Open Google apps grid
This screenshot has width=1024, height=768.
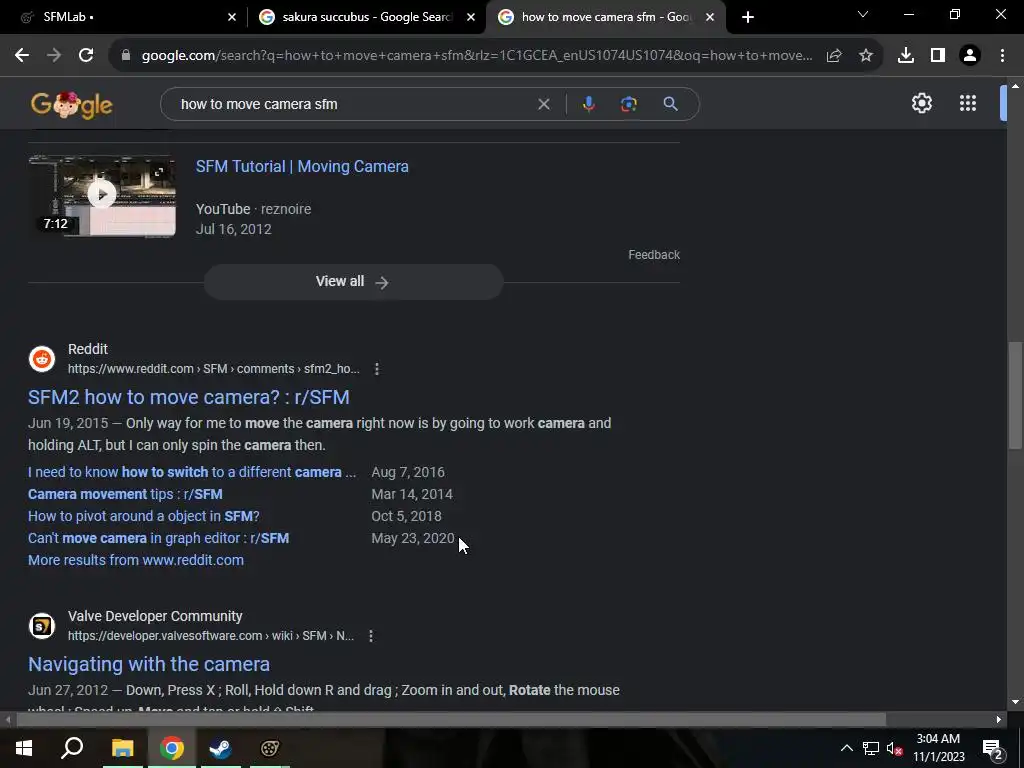click(968, 103)
